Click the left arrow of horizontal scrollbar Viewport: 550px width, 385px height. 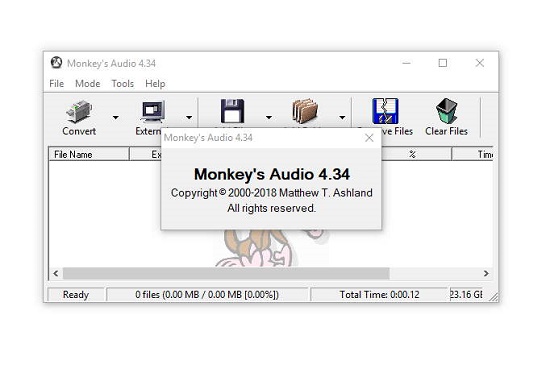tap(56, 273)
